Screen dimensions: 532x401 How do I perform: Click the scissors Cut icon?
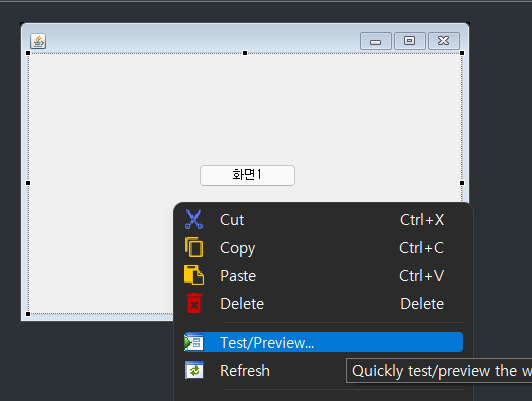(194, 219)
